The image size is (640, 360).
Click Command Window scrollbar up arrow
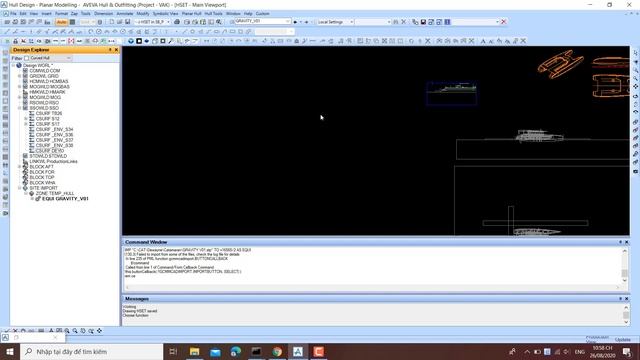[x=624, y=251]
